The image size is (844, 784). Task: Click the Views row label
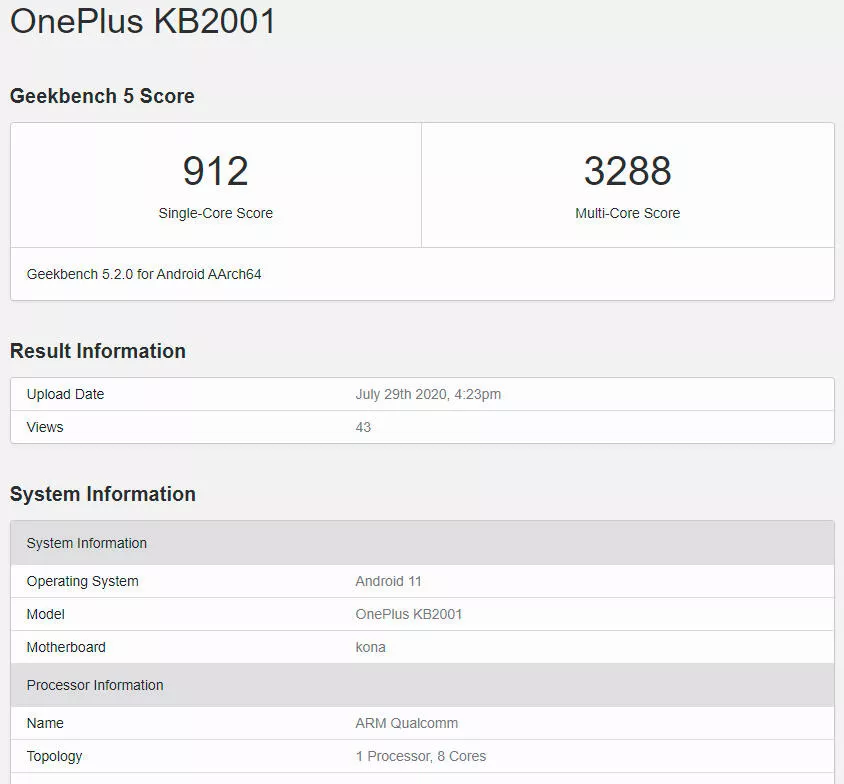(45, 427)
